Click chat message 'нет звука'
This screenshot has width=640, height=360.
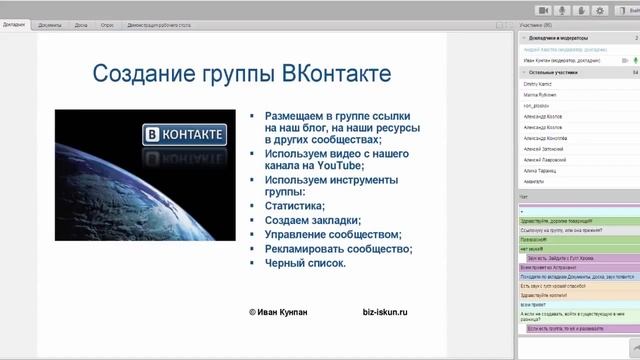coord(580,249)
